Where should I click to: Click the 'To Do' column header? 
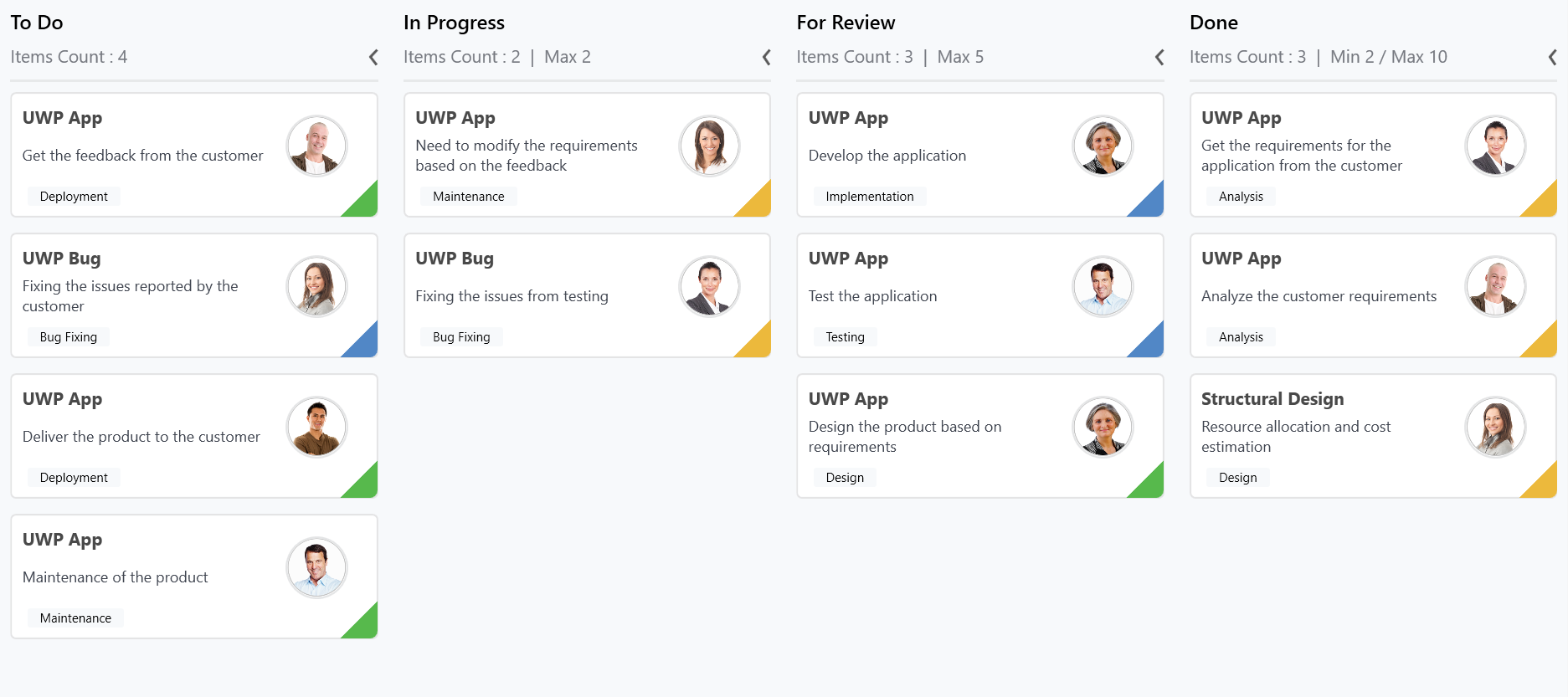[x=37, y=23]
